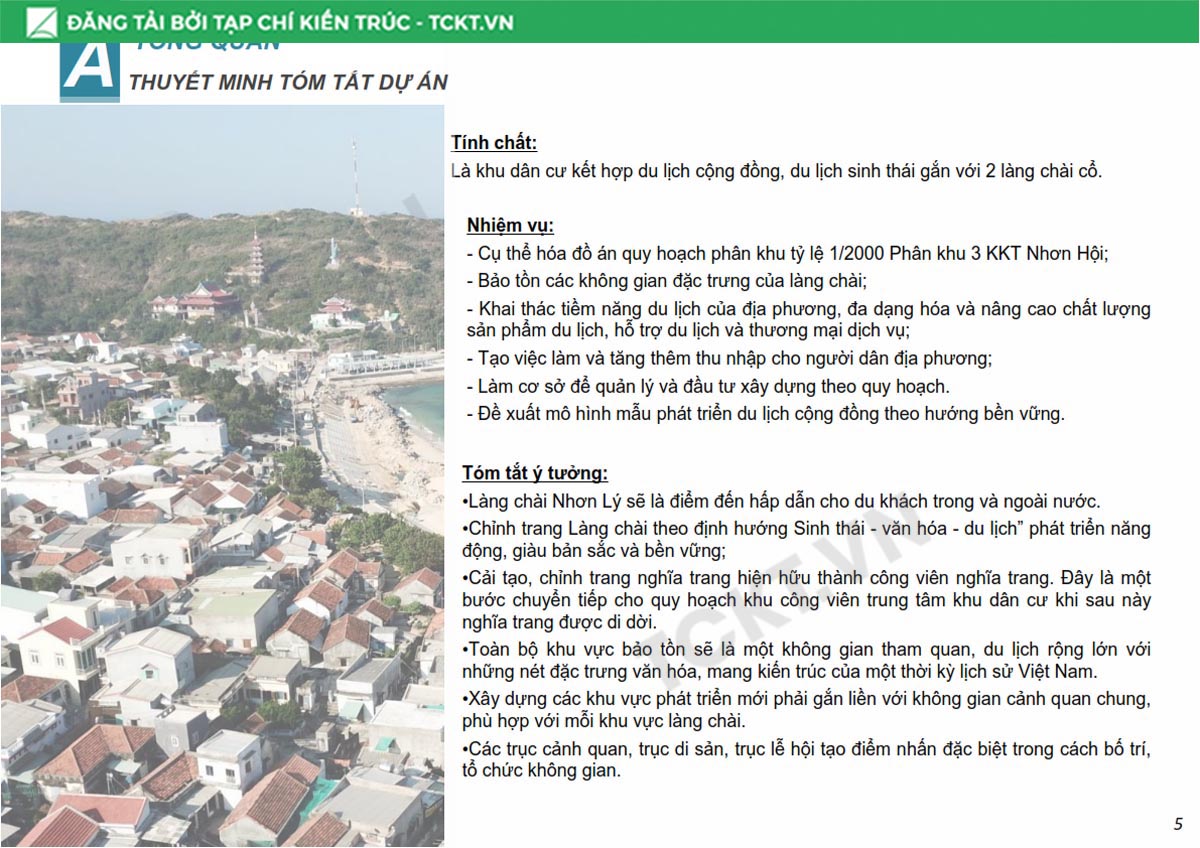This screenshot has width=1200, height=848.
Task: Select the heading "THUYẾT MINH TÓM TẮT DỰ ÁN"
Action: [288, 82]
